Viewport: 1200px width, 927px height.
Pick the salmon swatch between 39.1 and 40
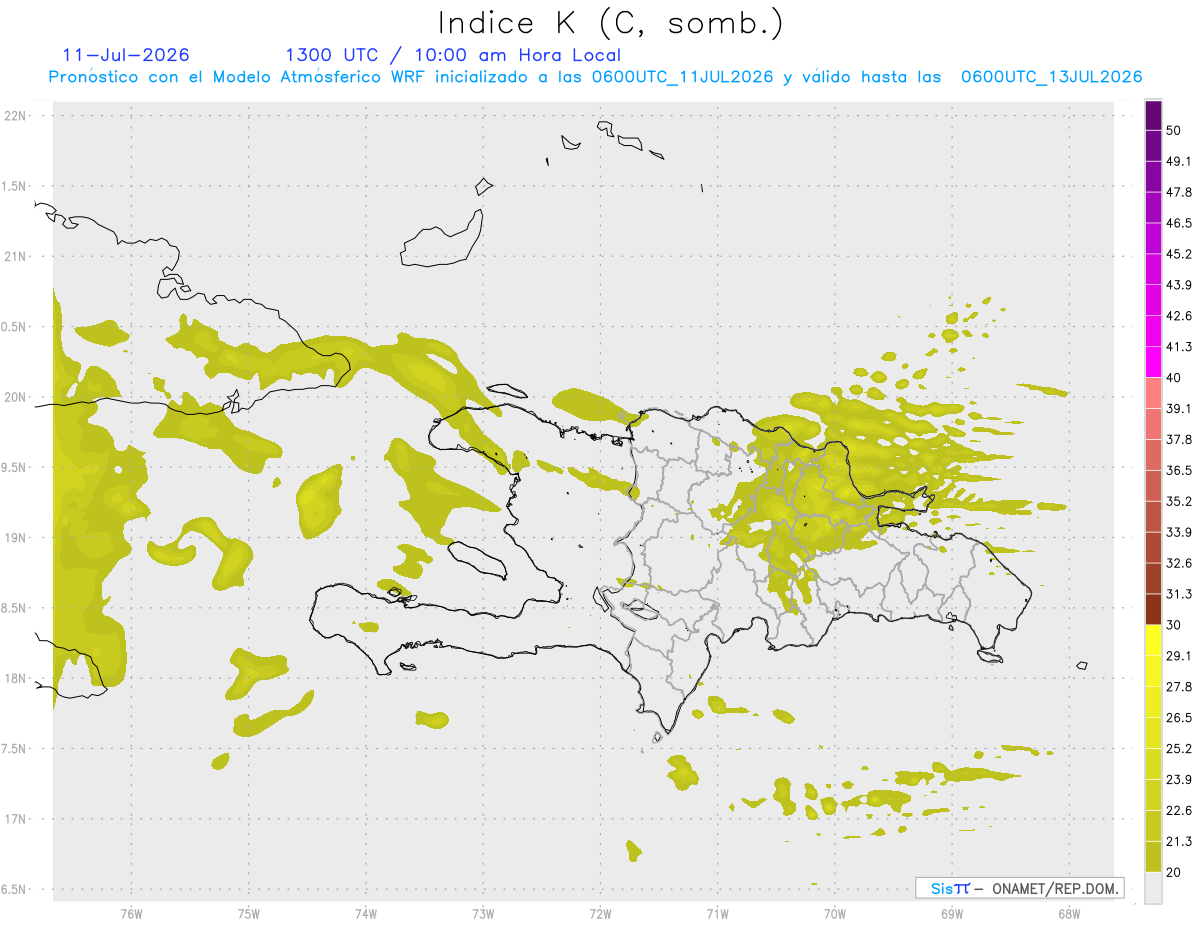click(1153, 393)
